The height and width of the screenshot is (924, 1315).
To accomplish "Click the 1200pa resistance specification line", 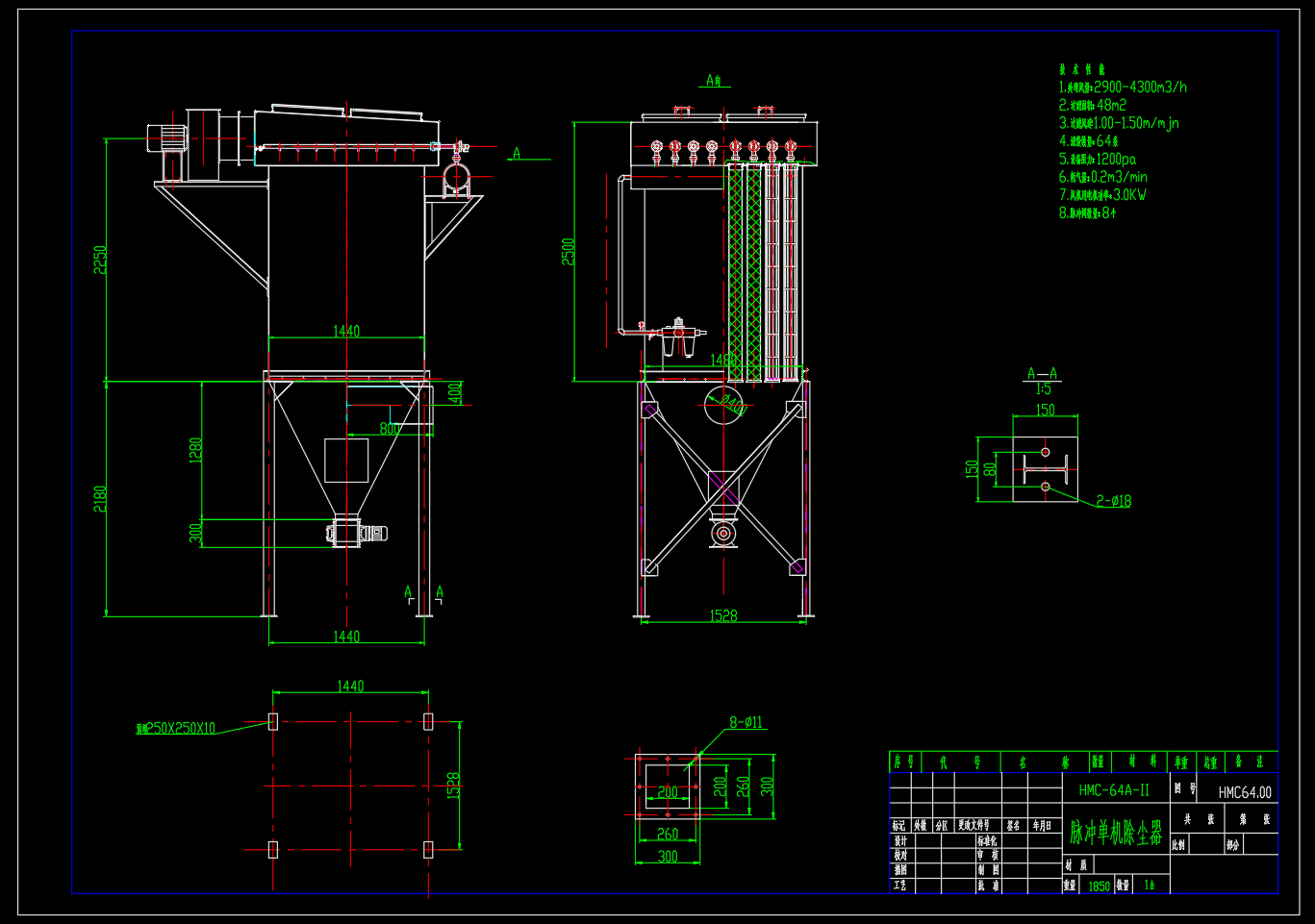I will pyautogui.click(x=1098, y=159).
